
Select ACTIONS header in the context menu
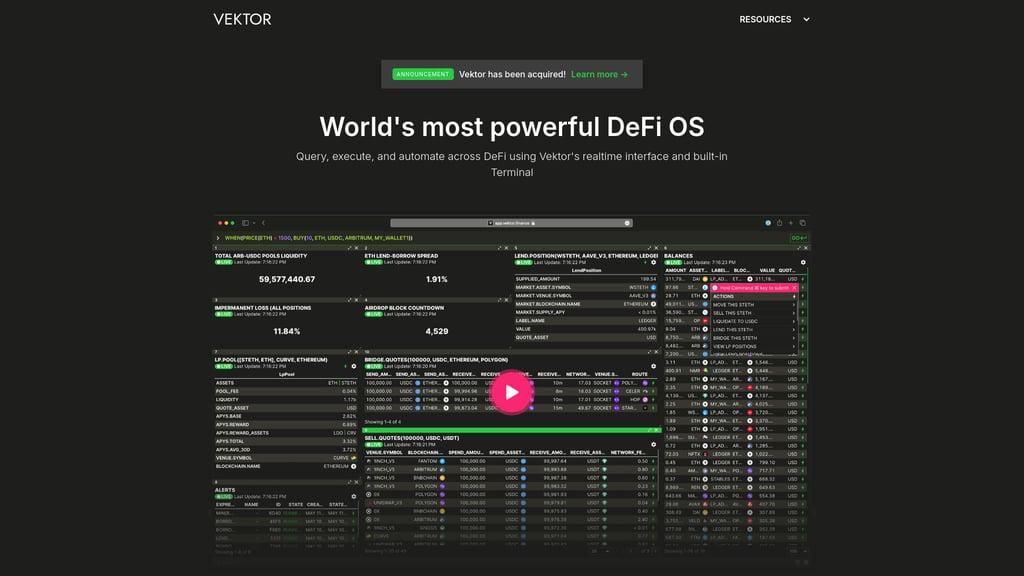tap(754, 296)
